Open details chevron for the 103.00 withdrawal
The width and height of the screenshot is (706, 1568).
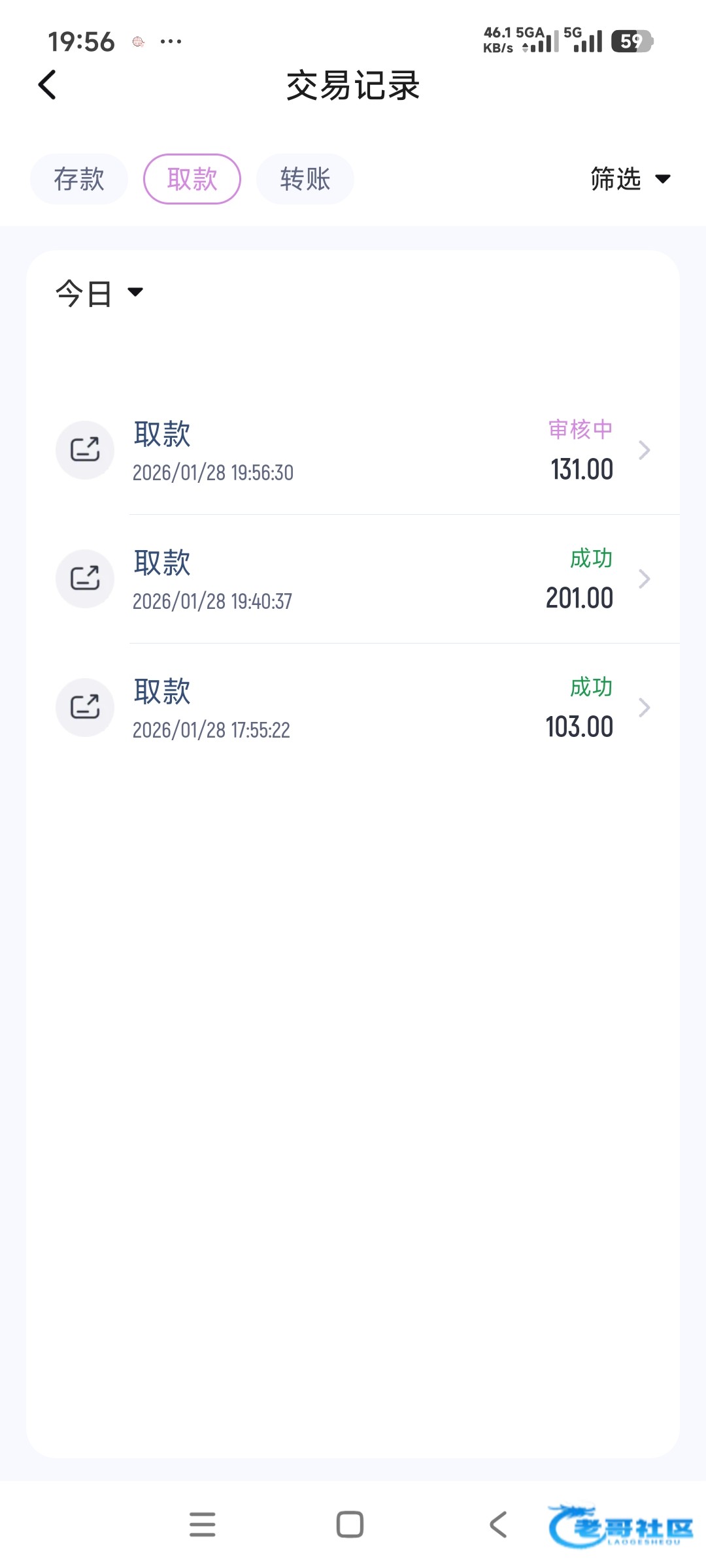click(x=644, y=707)
